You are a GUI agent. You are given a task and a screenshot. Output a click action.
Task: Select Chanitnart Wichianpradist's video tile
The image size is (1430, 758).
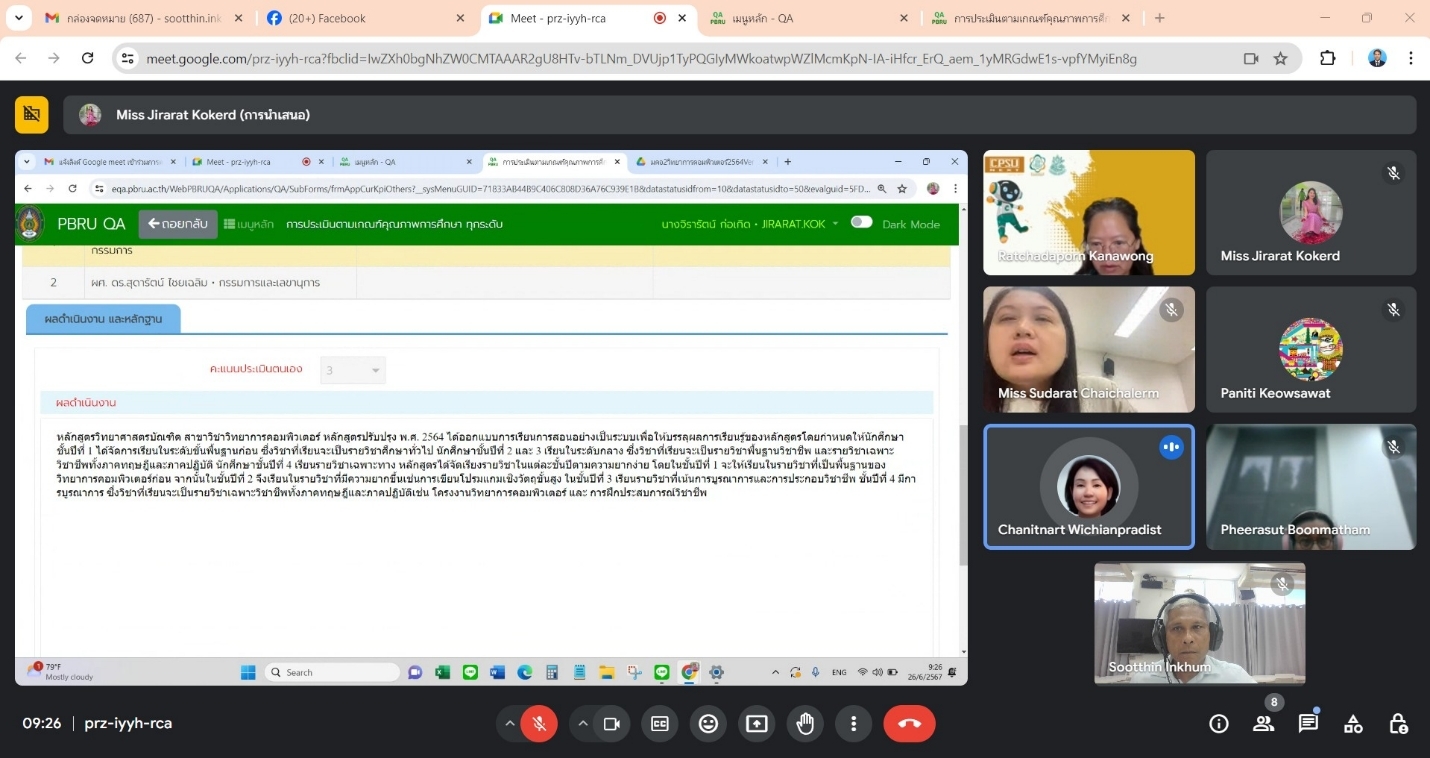(1088, 487)
